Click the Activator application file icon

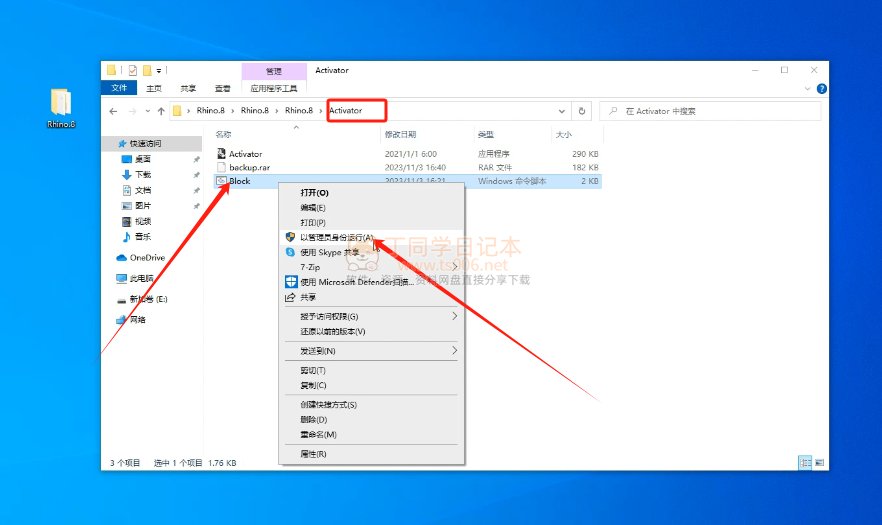[221, 154]
